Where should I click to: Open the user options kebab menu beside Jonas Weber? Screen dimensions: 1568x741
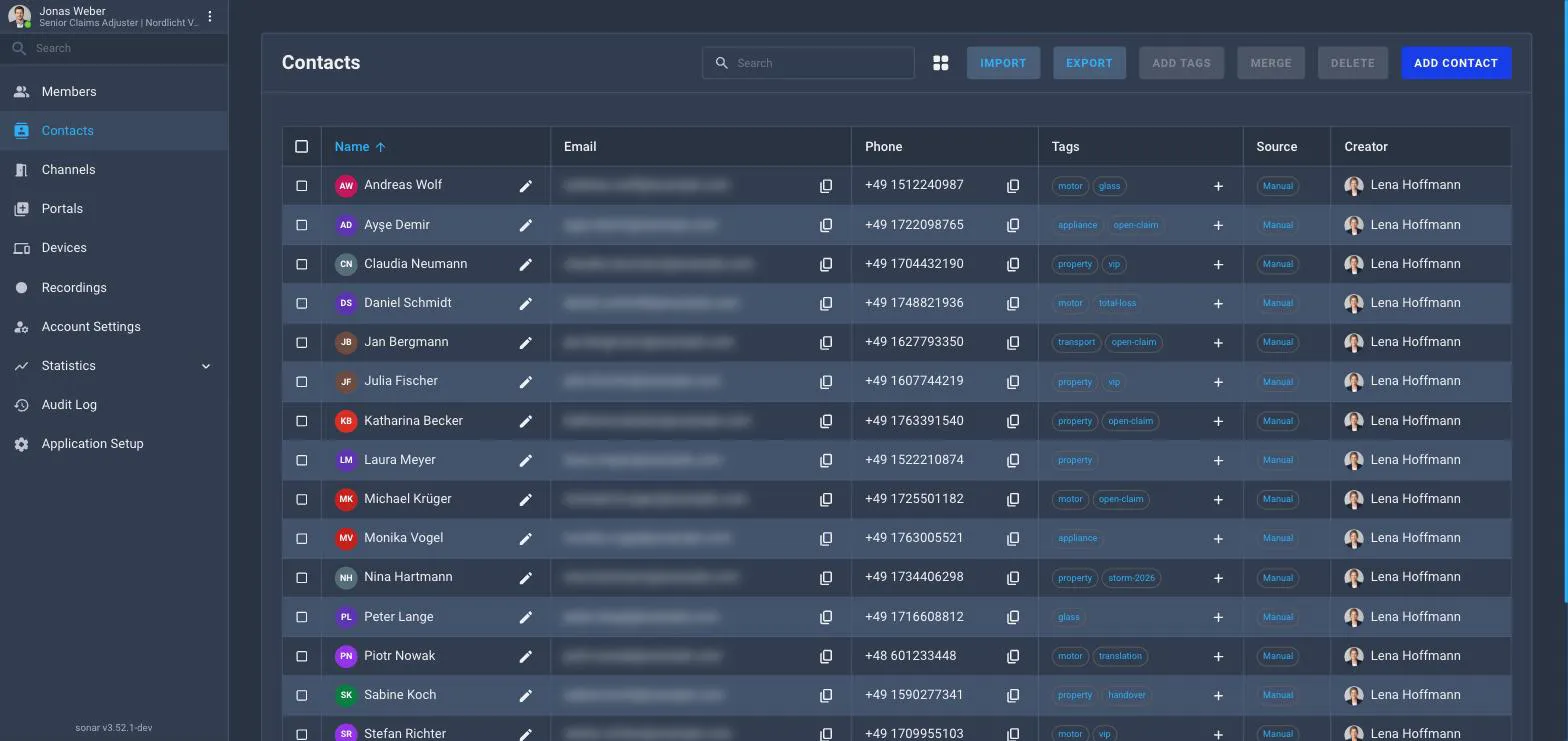[210, 16]
